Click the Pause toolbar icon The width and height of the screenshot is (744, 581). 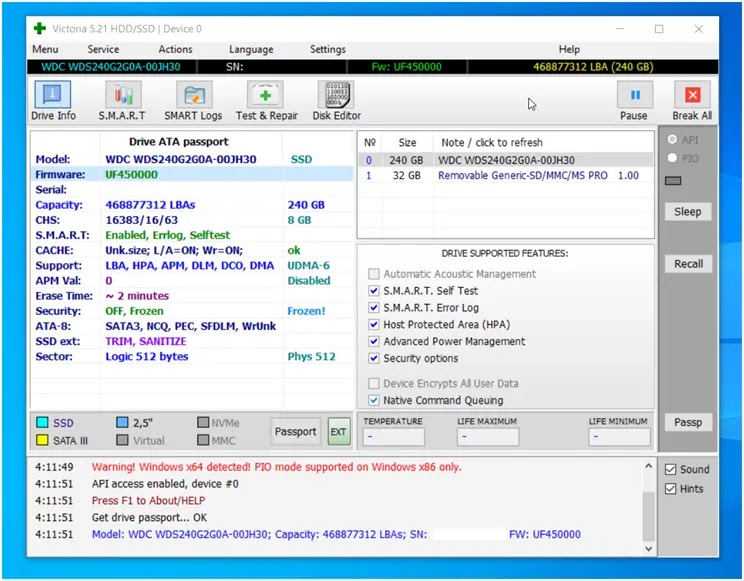635,94
